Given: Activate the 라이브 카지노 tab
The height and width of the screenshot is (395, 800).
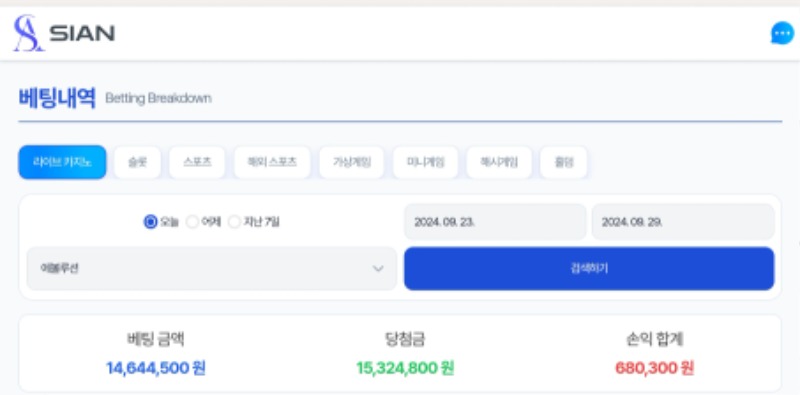Looking at the screenshot, I should (62, 162).
